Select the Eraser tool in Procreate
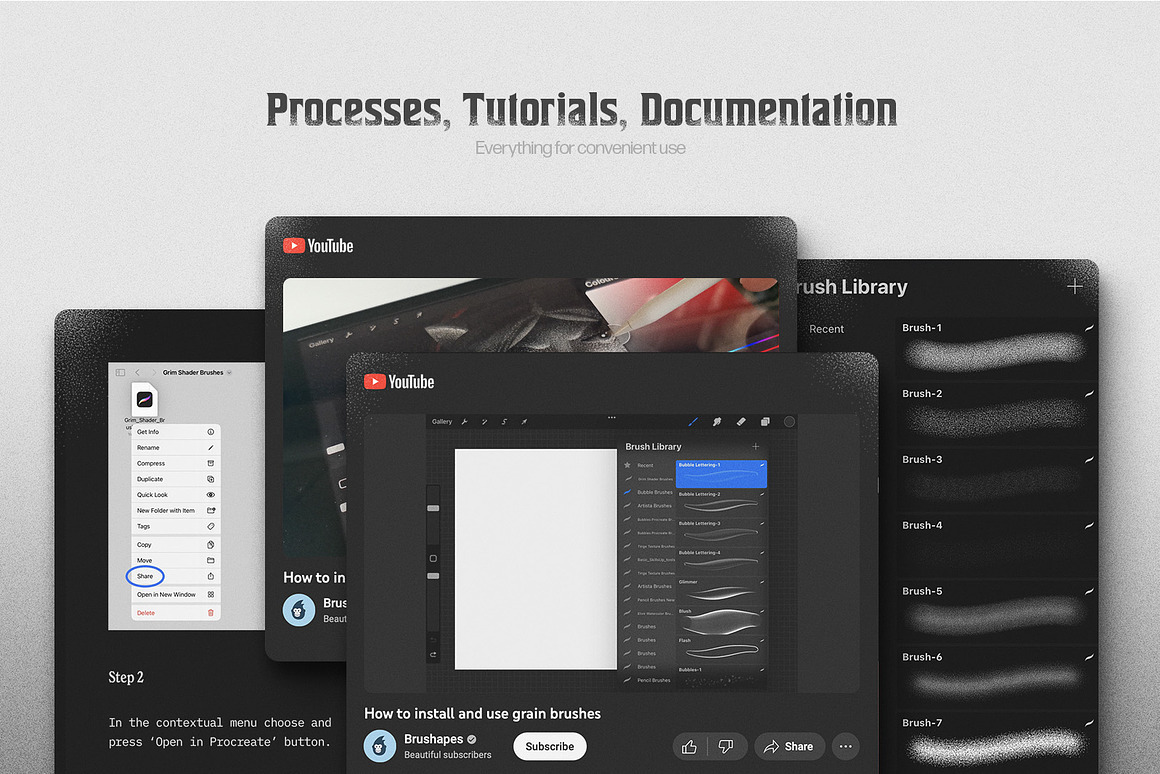This screenshot has width=1160, height=774. point(741,422)
